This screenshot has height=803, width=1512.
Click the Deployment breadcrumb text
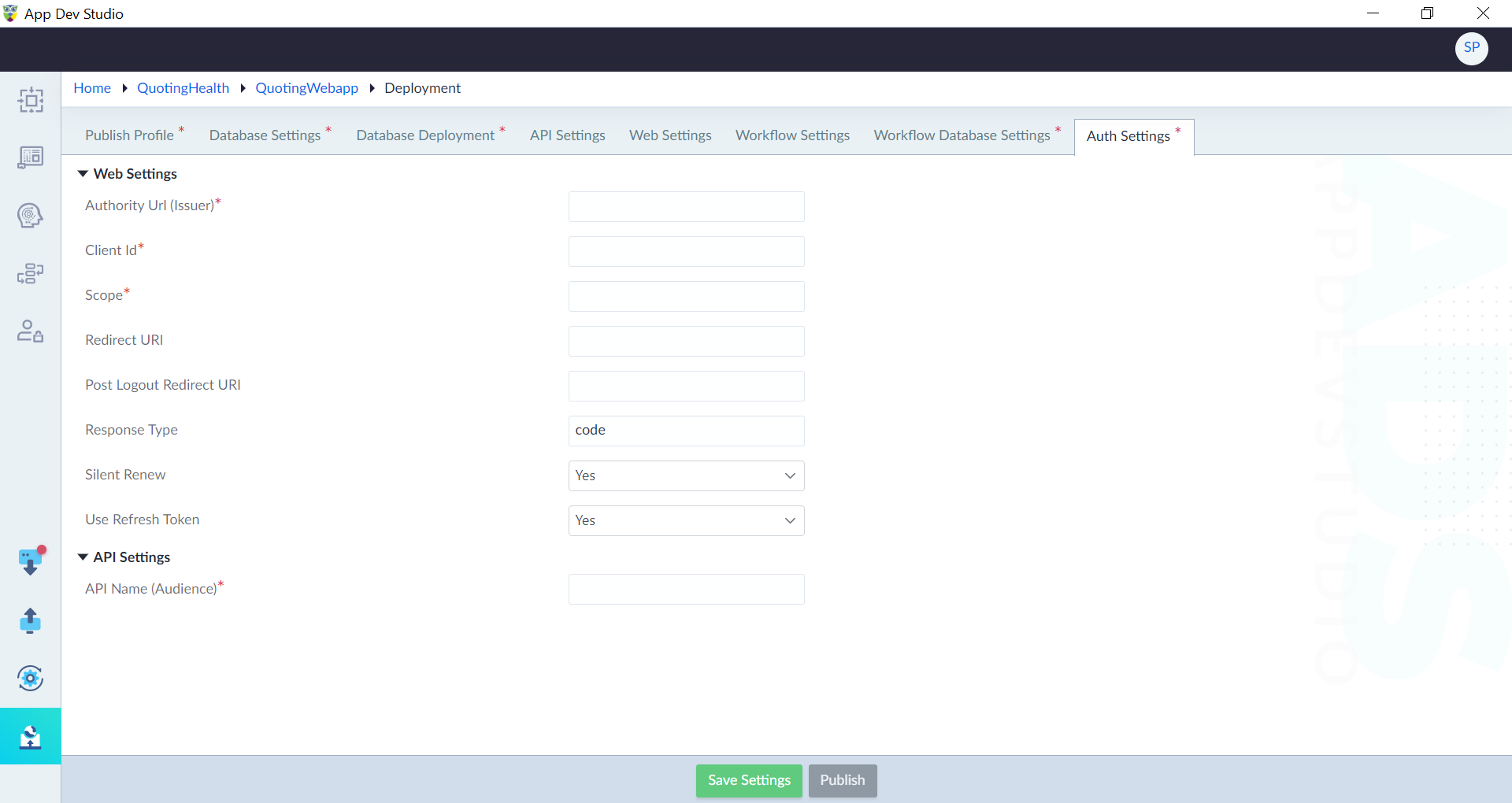pos(423,88)
